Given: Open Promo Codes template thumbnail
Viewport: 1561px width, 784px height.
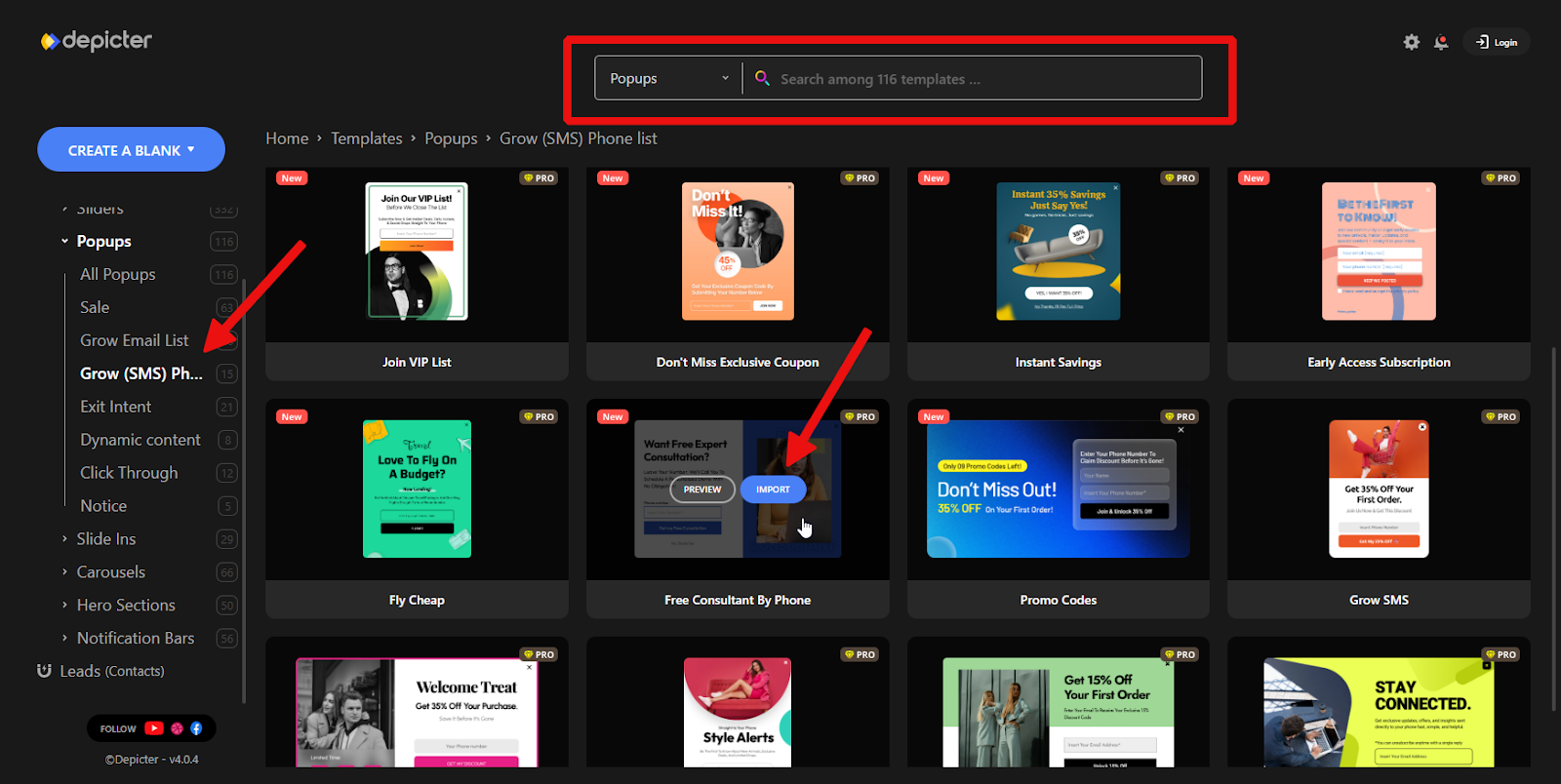Looking at the screenshot, I should 1059,490.
